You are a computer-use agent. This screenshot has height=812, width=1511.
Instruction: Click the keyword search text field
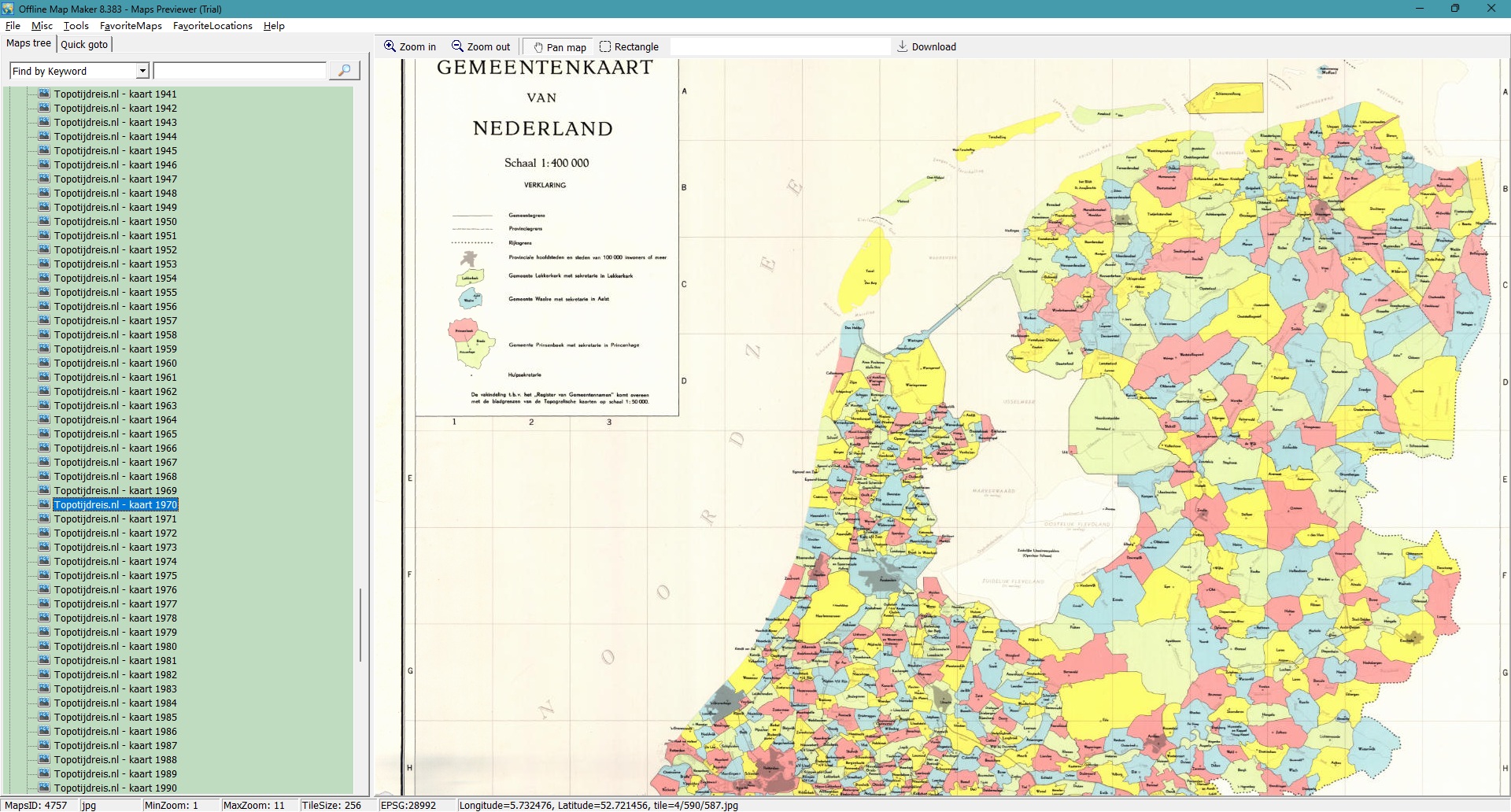click(x=239, y=72)
